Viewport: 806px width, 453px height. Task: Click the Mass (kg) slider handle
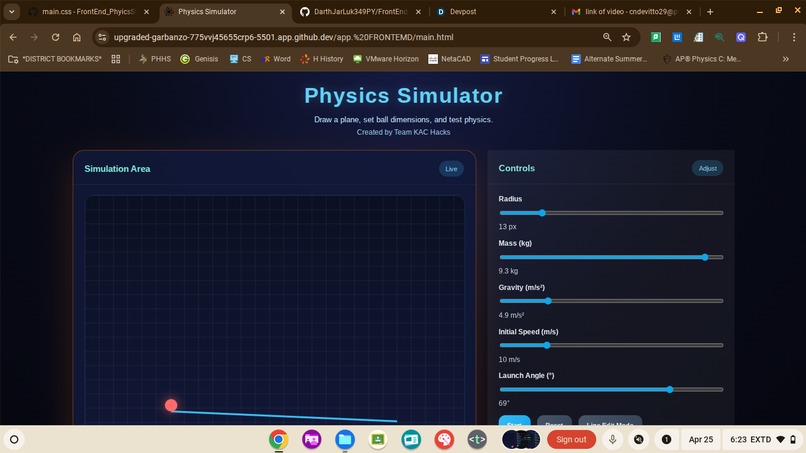[x=705, y=257]
